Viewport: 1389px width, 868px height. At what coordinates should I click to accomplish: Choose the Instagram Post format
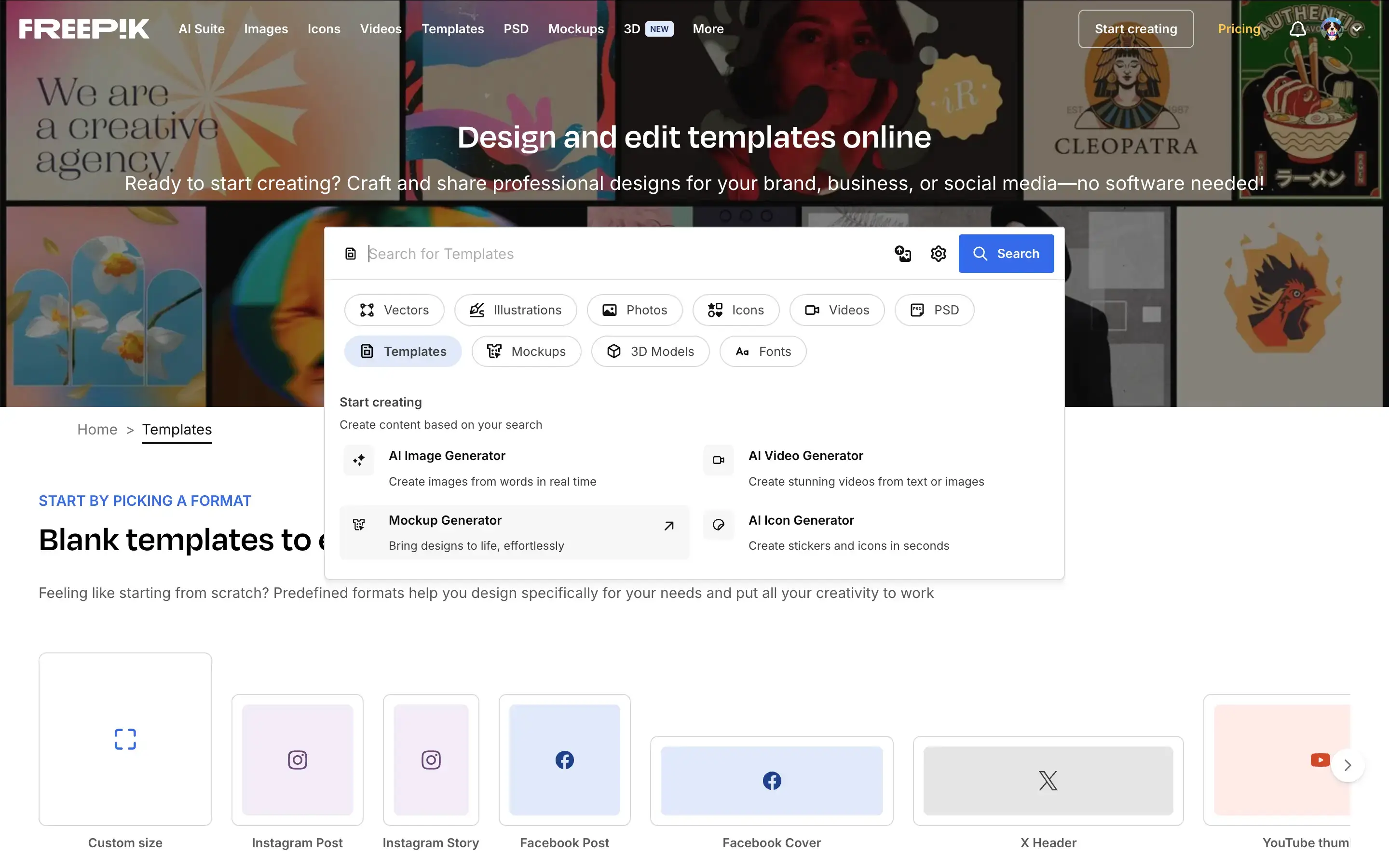point(297,760)
